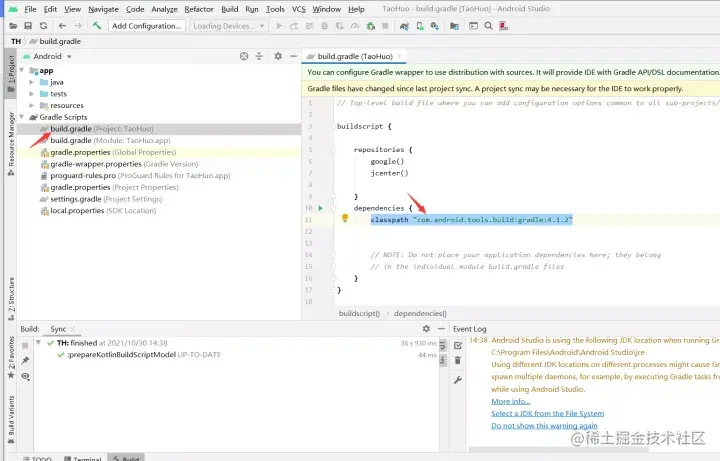Open the Build menu
This screenshot has height=461, width=720.
(230, 9)
